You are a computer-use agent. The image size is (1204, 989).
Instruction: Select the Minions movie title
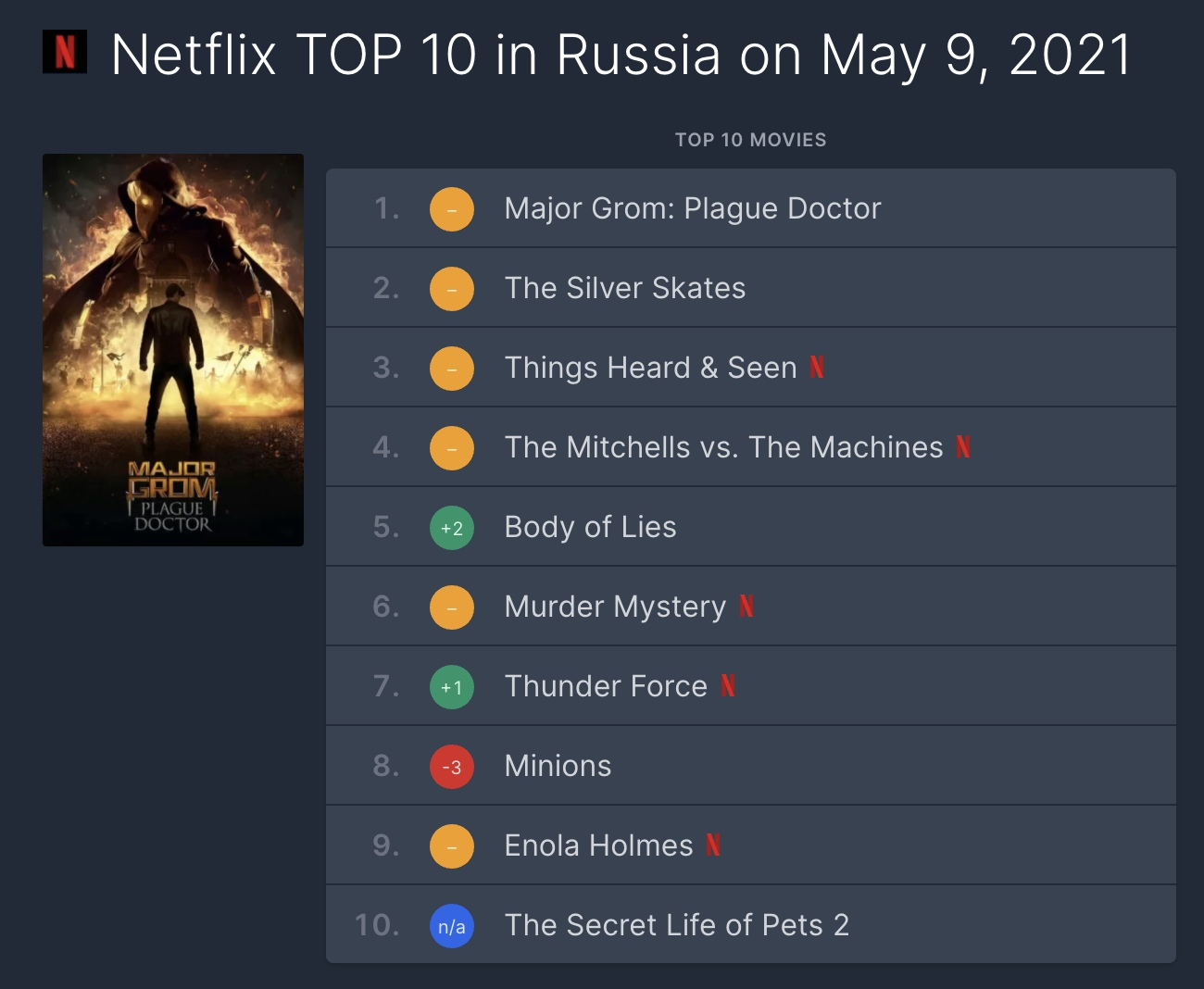(x=558, y=767)
